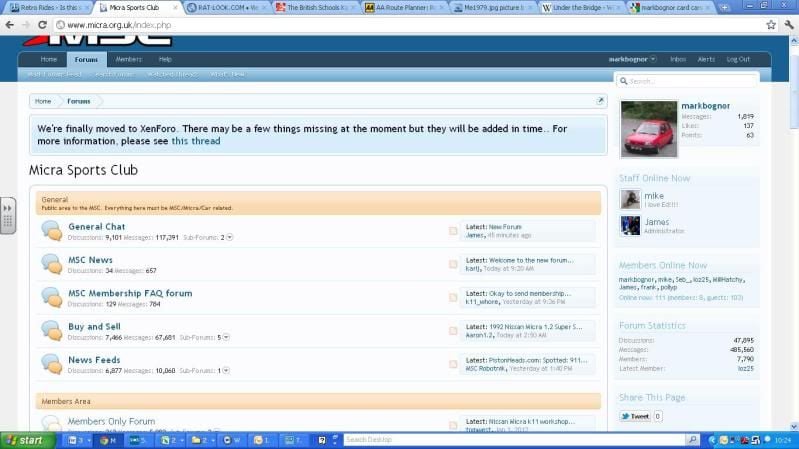Open the Alerts link in the nav bar
This screenshot has height=449, width=799.
click(706, 59)
